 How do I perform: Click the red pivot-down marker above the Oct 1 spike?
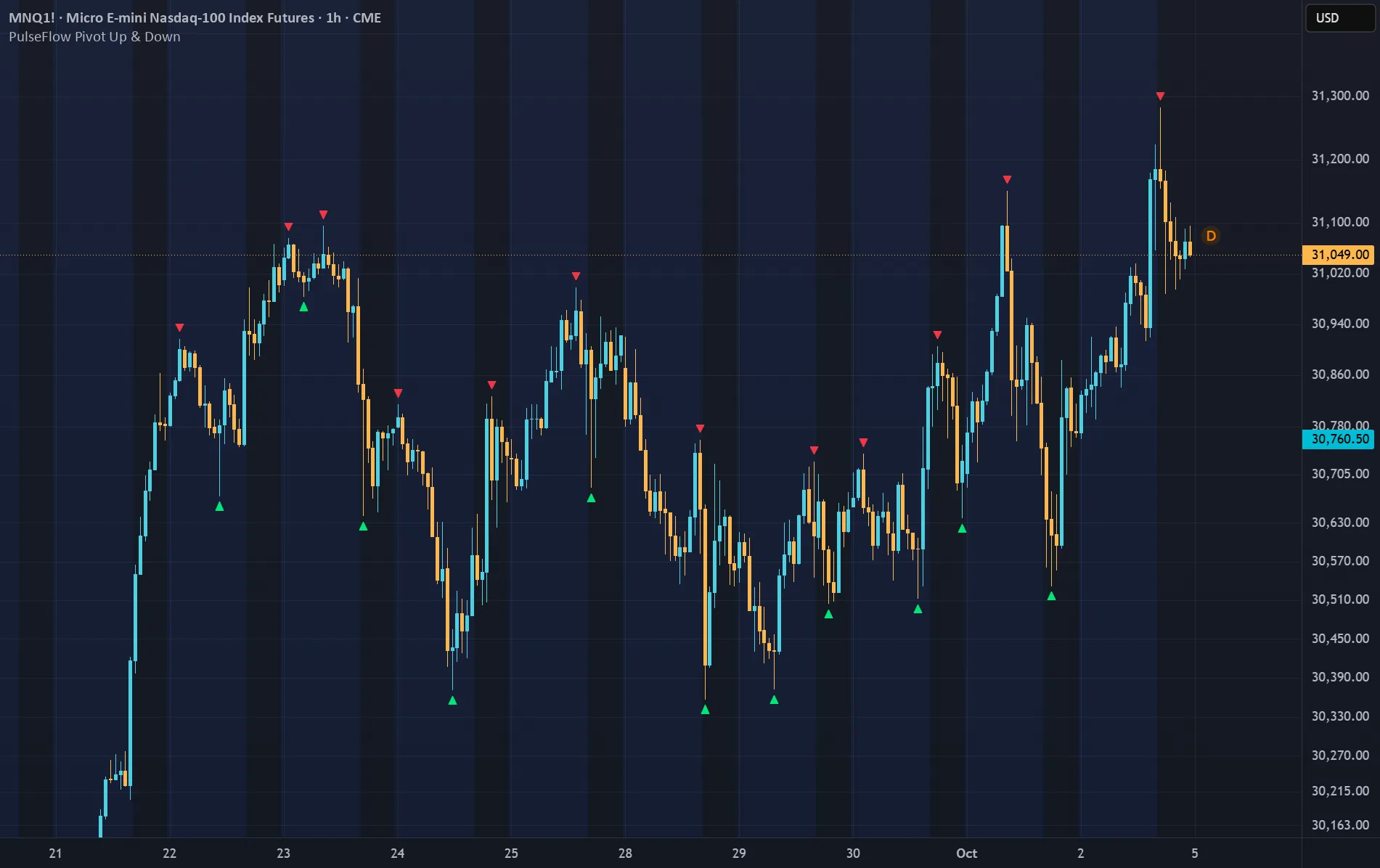pyautogui.click(x=1007, y=179)
